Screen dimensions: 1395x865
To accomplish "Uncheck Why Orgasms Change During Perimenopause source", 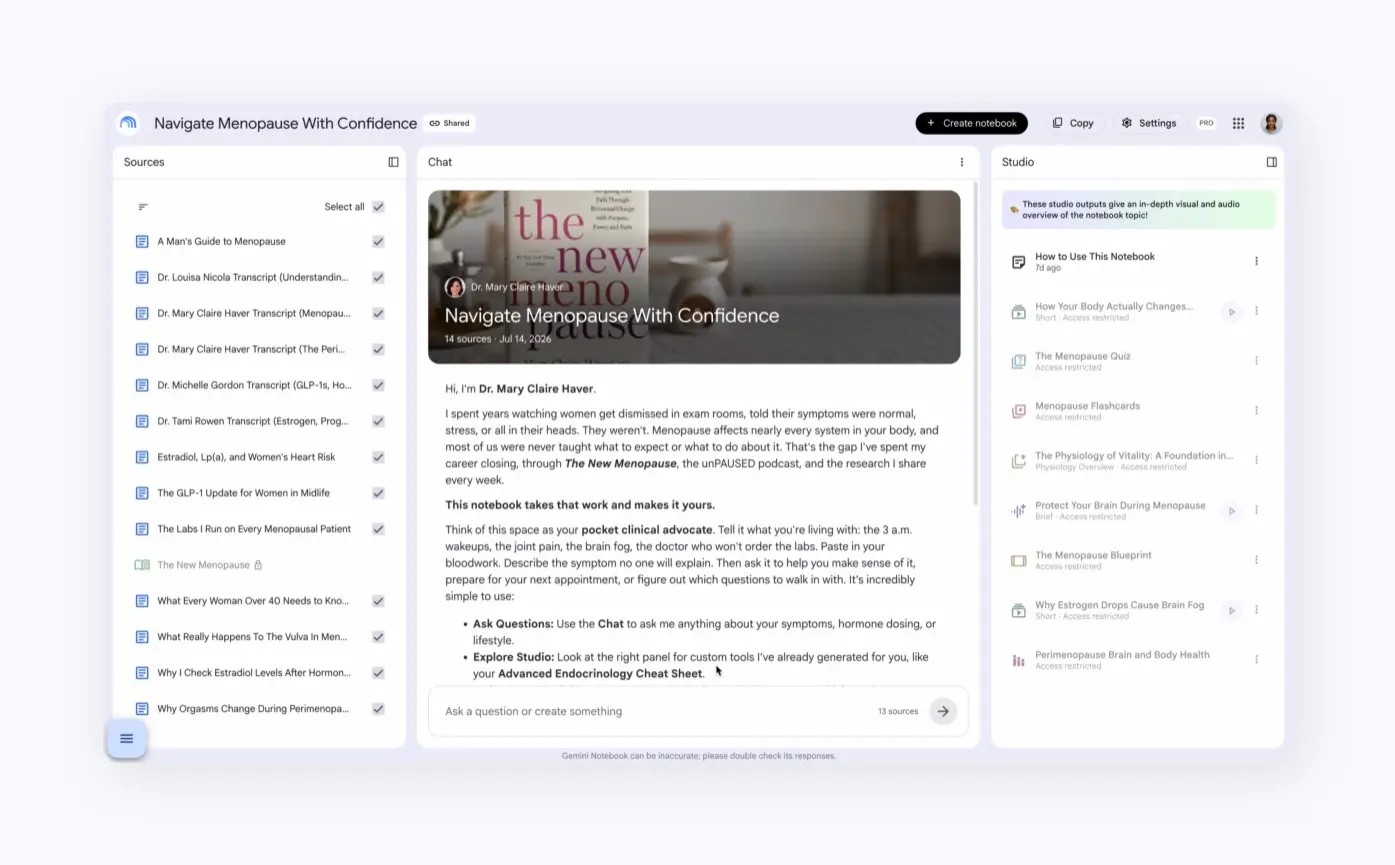I will 378,709.
